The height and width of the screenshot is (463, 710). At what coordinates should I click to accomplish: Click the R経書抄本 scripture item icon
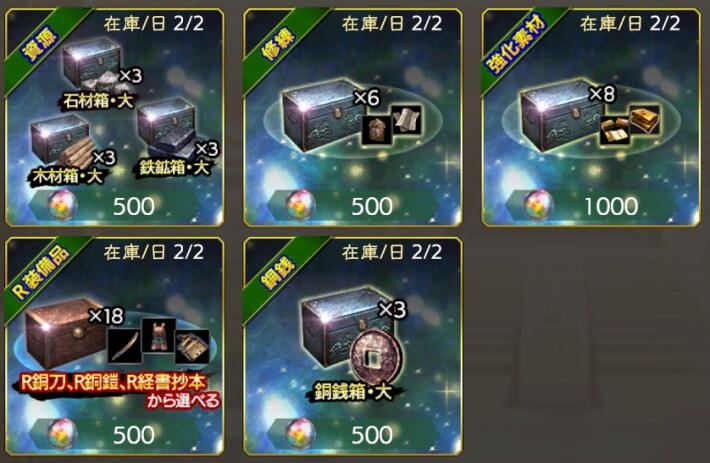coord(192,347)
